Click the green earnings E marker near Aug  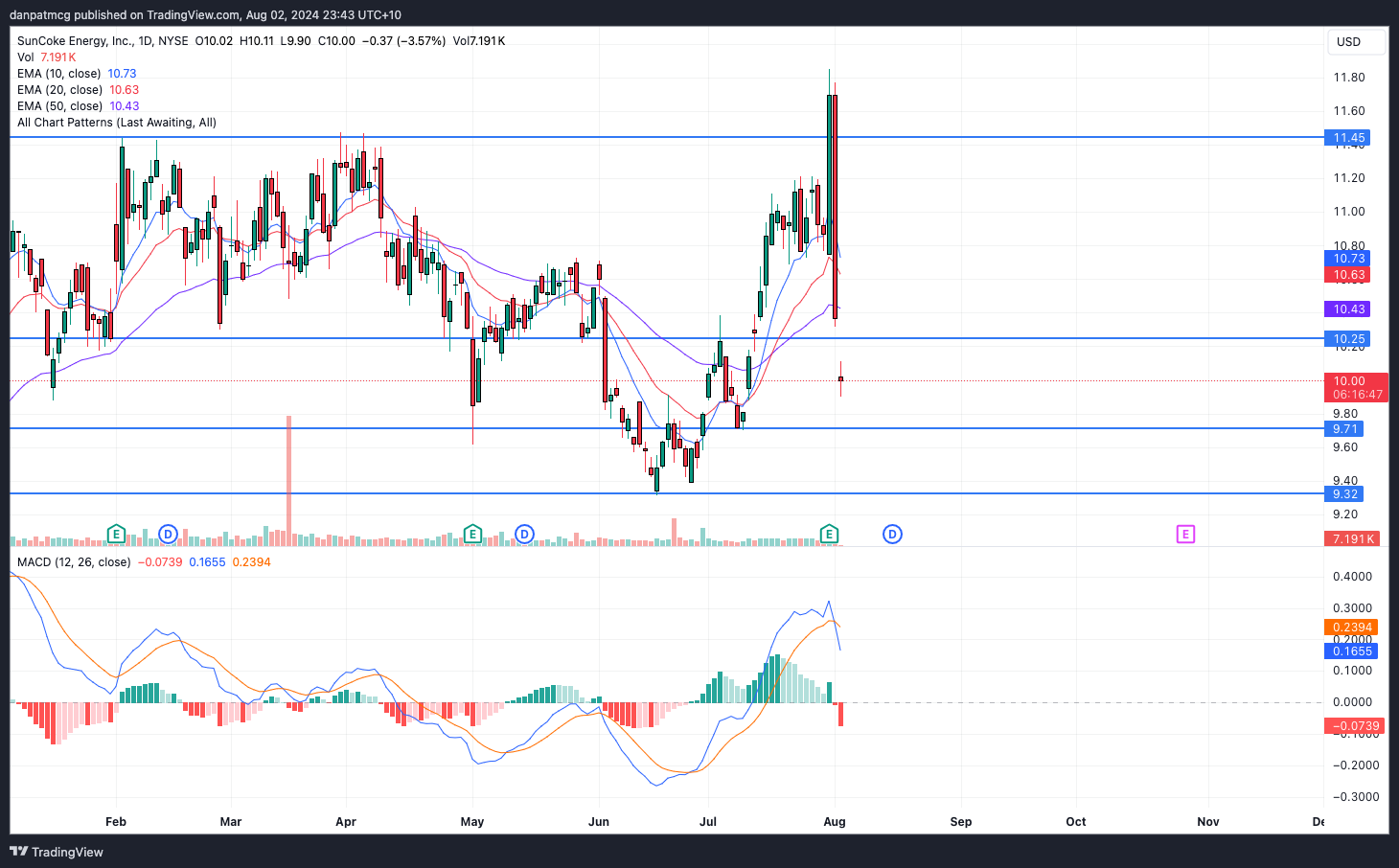coord(830,534)
